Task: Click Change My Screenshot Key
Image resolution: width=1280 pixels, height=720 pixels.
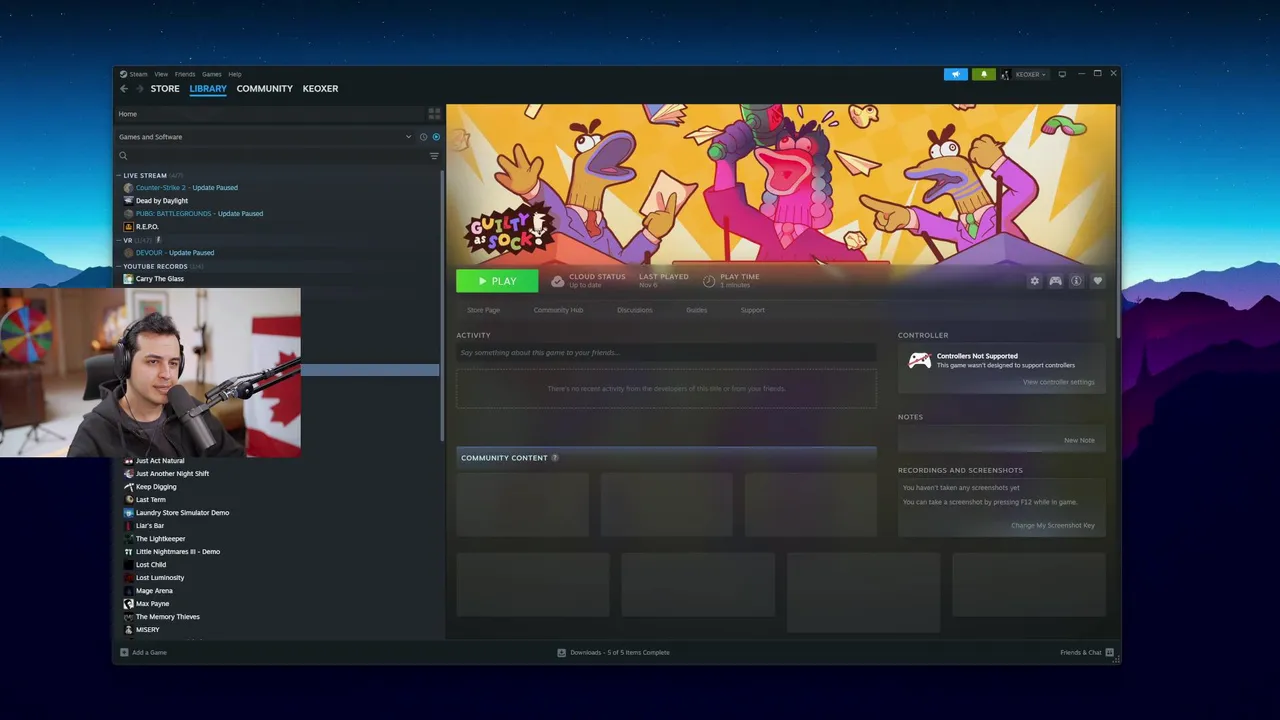Action: pos(1052,525)
